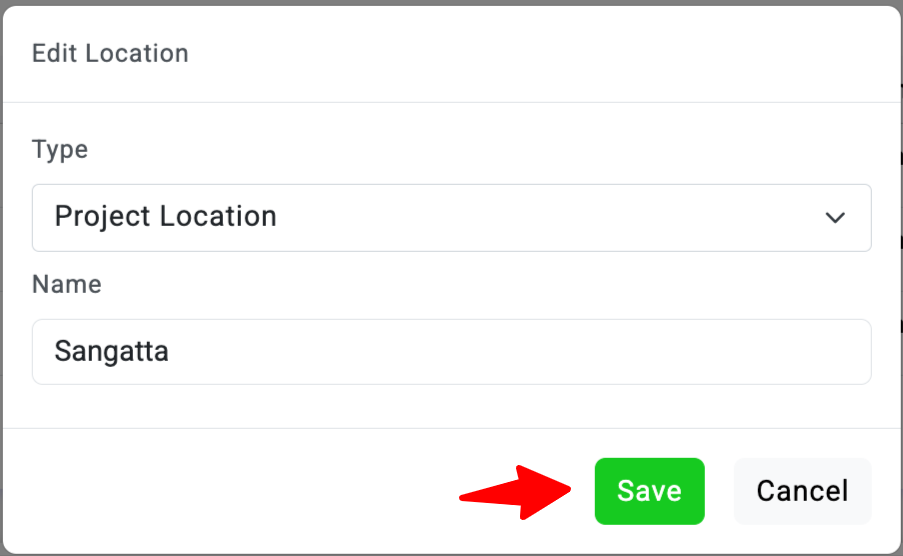Click the chevron arrow in Type field
The width and height of the screenshot is (903, 556).
click(835, 218)
